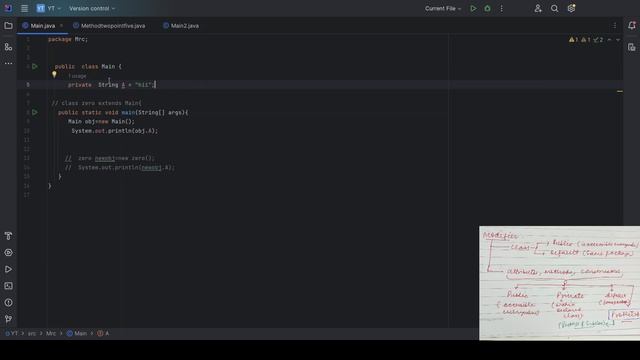Click the commented class zero extends Main line
The width and height of the screenshot is (640, 360).
click(97, 103)
